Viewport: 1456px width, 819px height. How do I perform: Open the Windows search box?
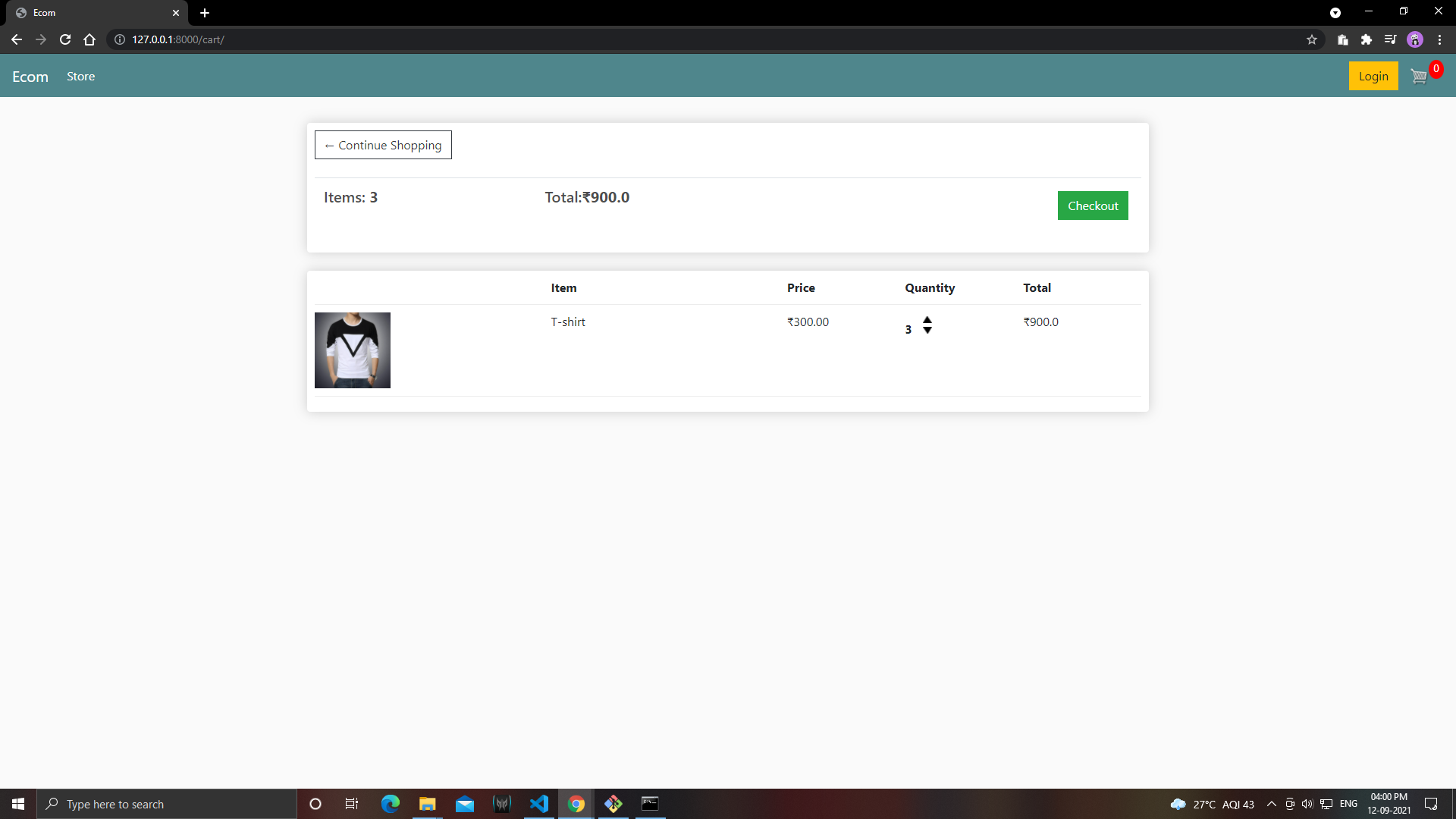coord(167,804)
